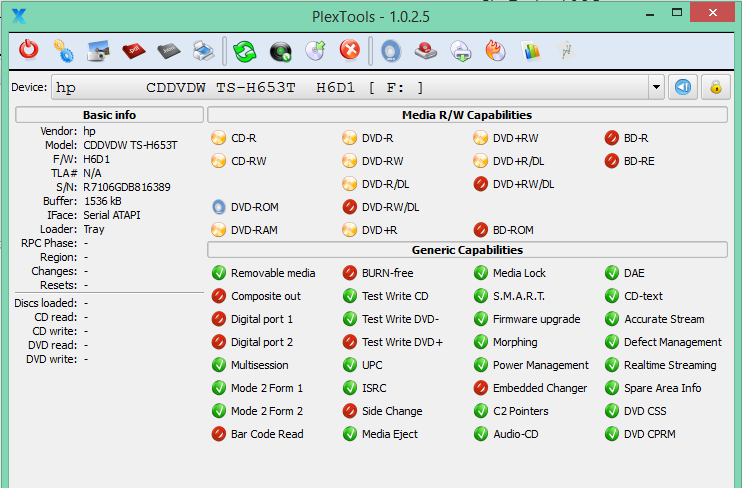Click the BURN-free red indicator
This screenshot has height=488, width=742.
(x=350, y=273)
